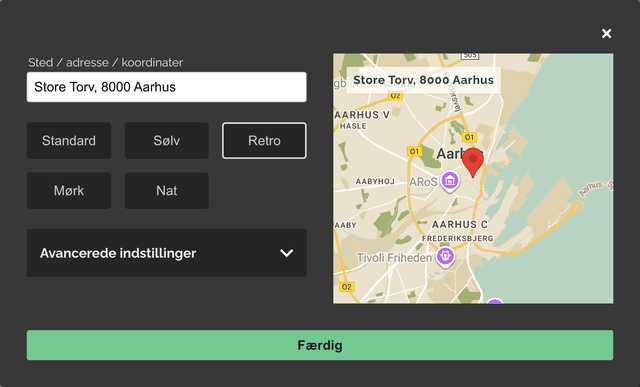Image resolution: width=640 pixels, height=387 pixels.
Task: Click the Store Torv map info label
Action: (x=423, y=80)
